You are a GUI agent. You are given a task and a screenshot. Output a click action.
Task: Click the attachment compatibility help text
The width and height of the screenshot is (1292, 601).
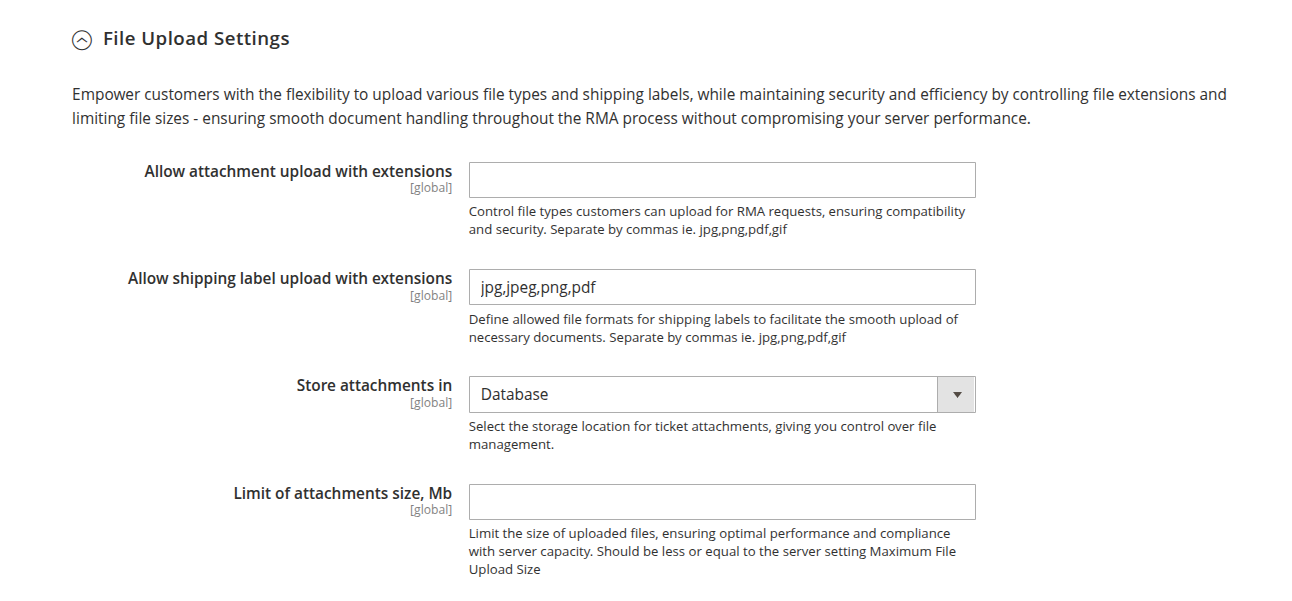(717, 220)
